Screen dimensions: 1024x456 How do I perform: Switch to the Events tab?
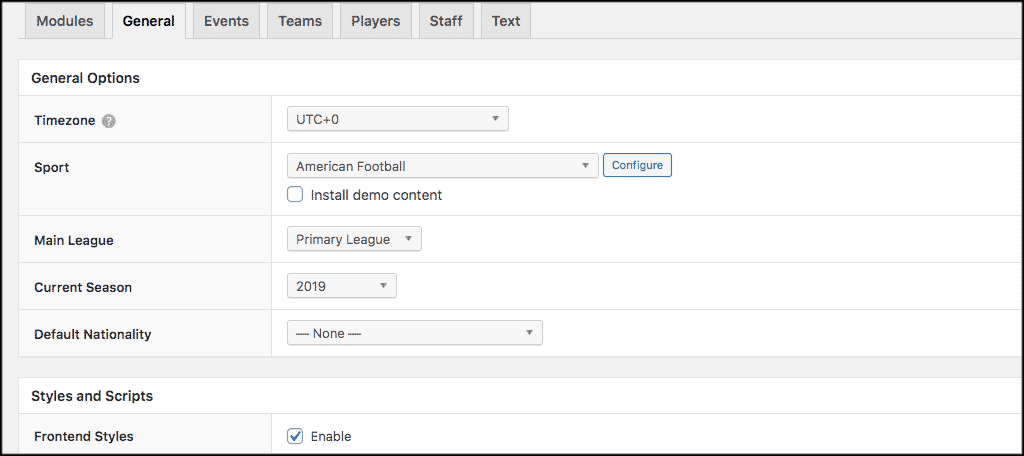[x=226, y=21]
